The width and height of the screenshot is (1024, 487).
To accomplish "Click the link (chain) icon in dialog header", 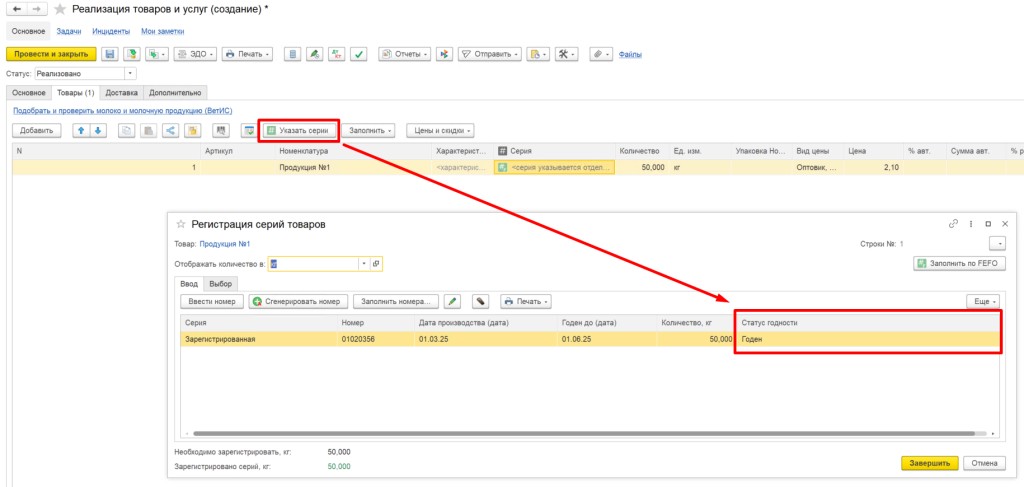I will click(953, 224).
